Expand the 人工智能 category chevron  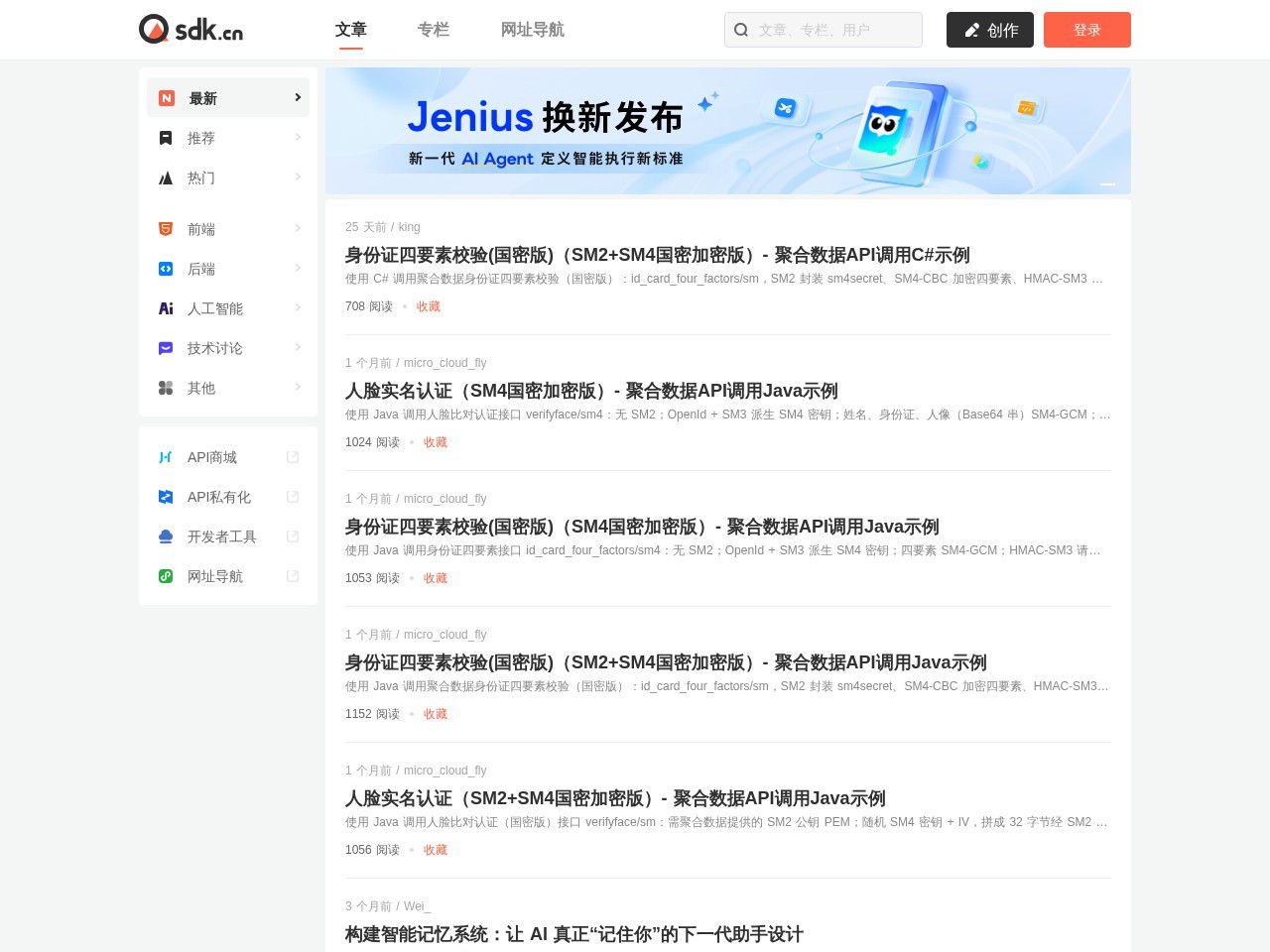pyautogui.click(x=298, y=307)
